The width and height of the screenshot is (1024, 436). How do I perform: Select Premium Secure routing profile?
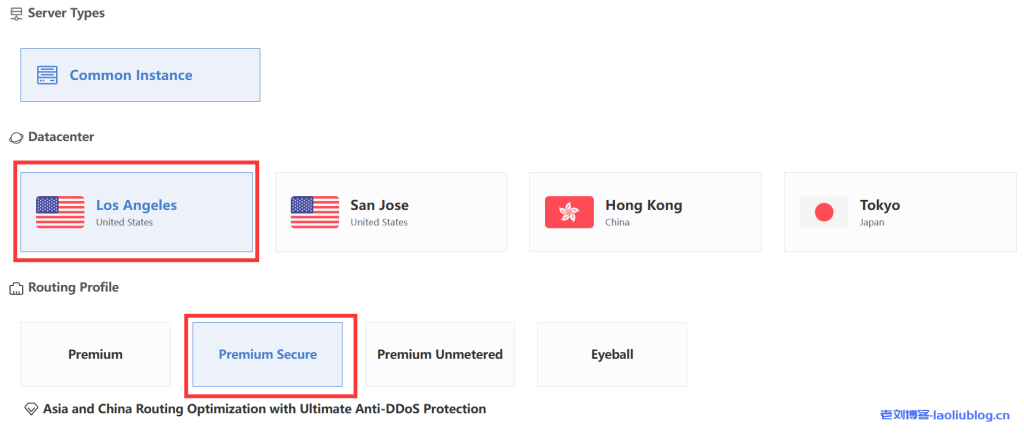click(268, 354)
